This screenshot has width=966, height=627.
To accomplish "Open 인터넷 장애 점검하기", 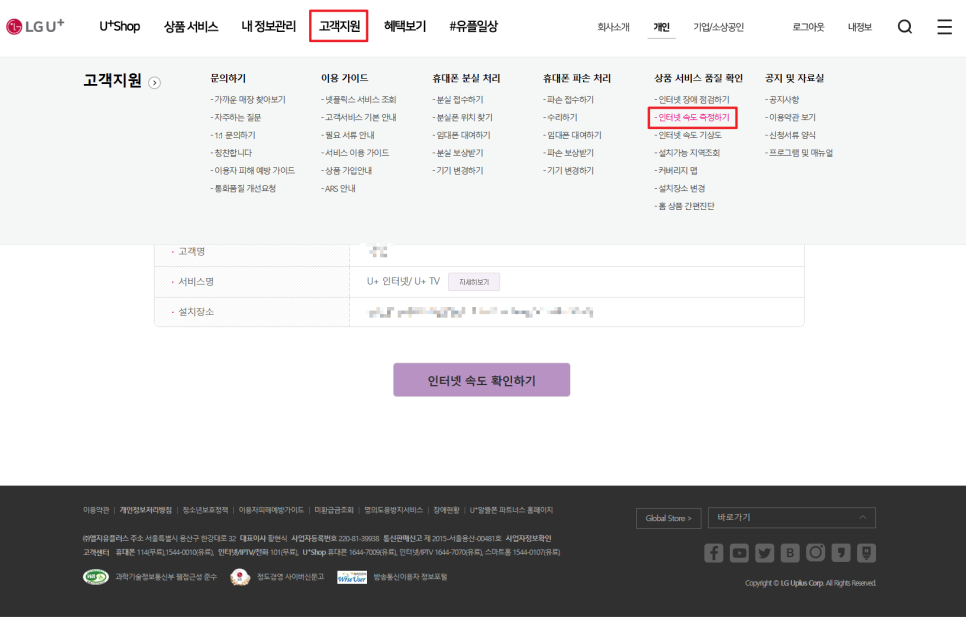I will (x=692, y=100).
